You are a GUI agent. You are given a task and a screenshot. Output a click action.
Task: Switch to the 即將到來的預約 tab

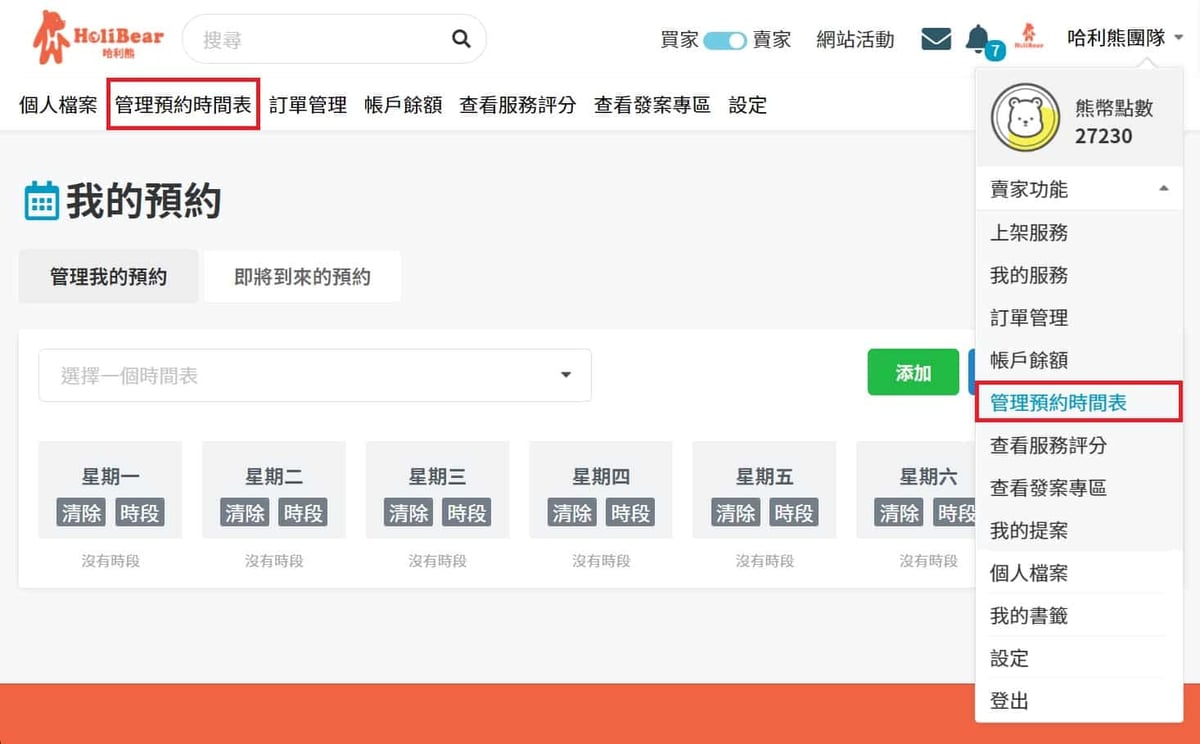tap(302, 276)
